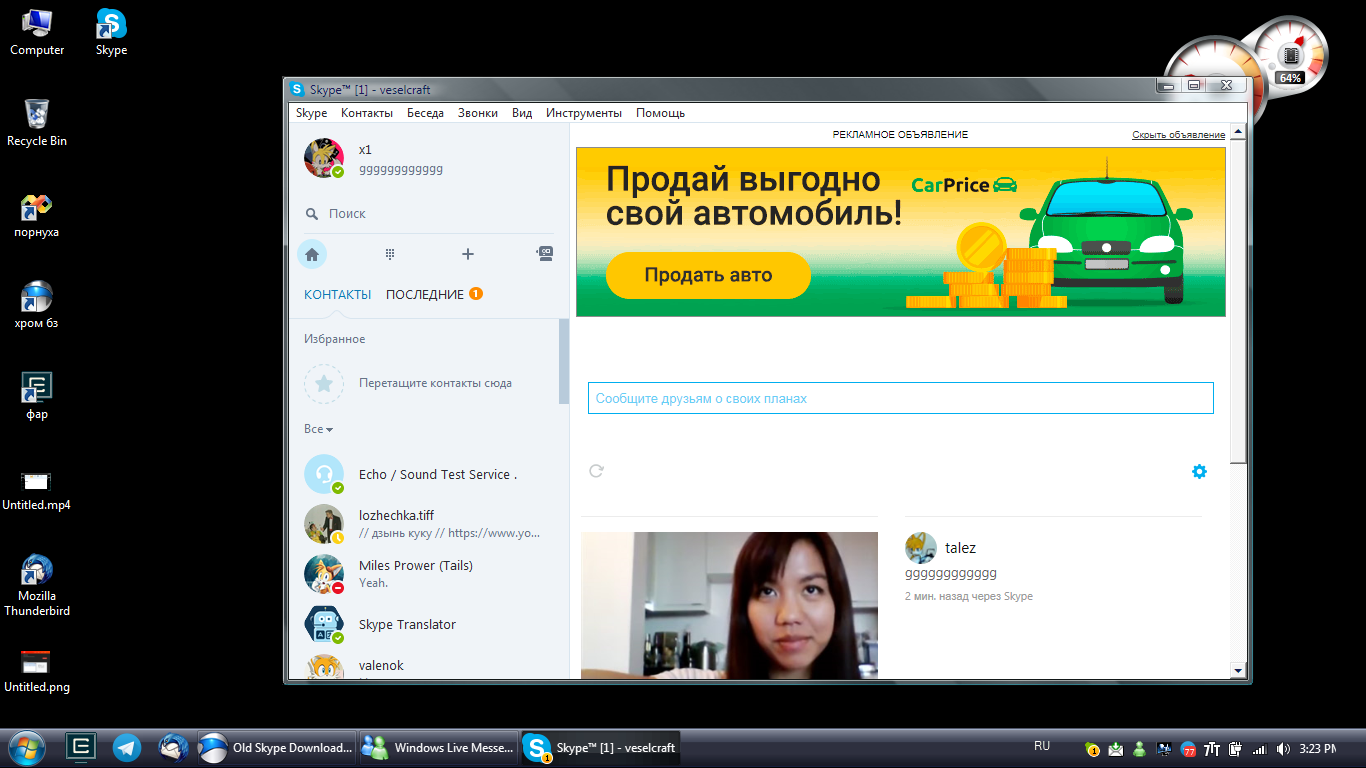
Task: Click the Skype Translator avatar icon
Action: pos(324,624)
